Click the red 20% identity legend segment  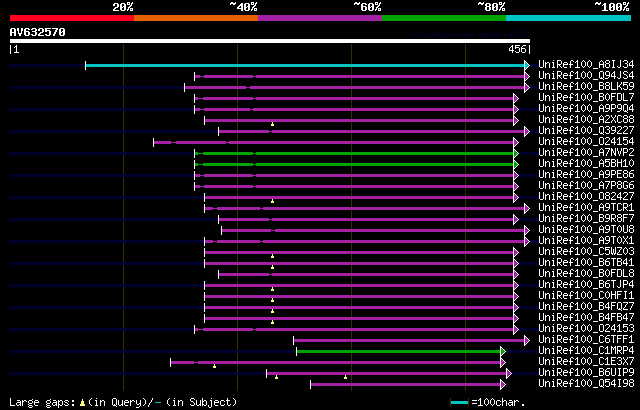[72, 18]
